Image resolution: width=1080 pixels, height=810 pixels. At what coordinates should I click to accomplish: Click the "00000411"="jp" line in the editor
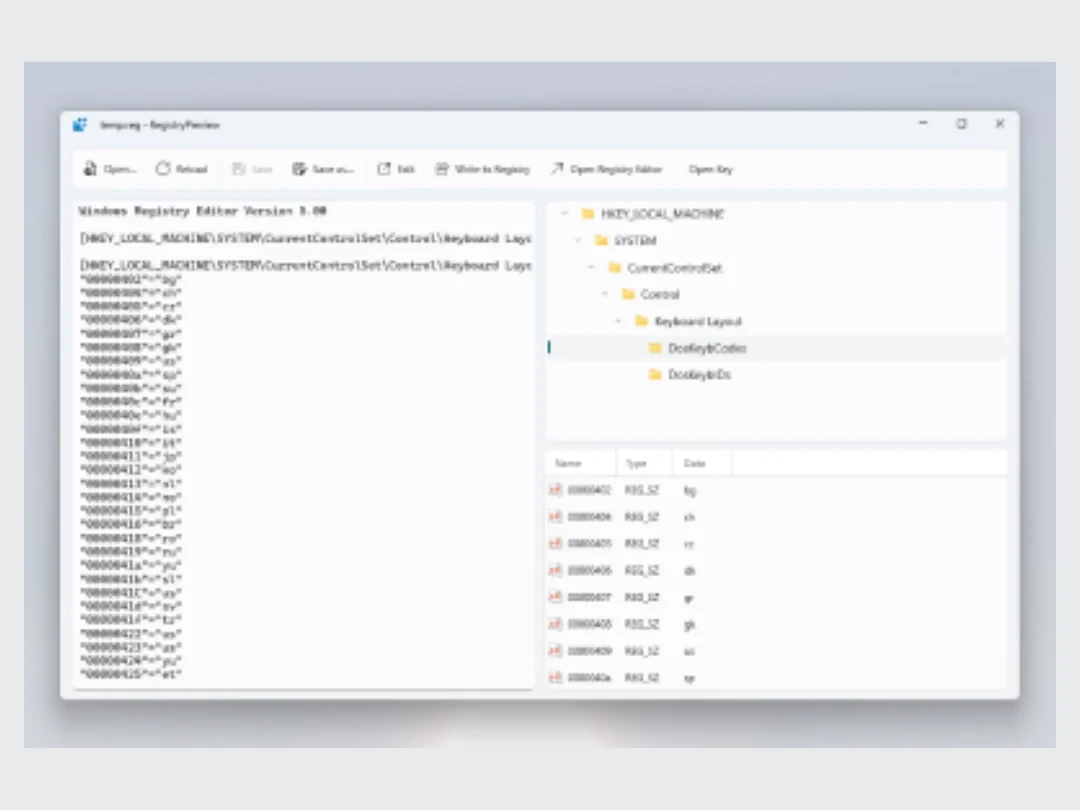click(131, 456)
